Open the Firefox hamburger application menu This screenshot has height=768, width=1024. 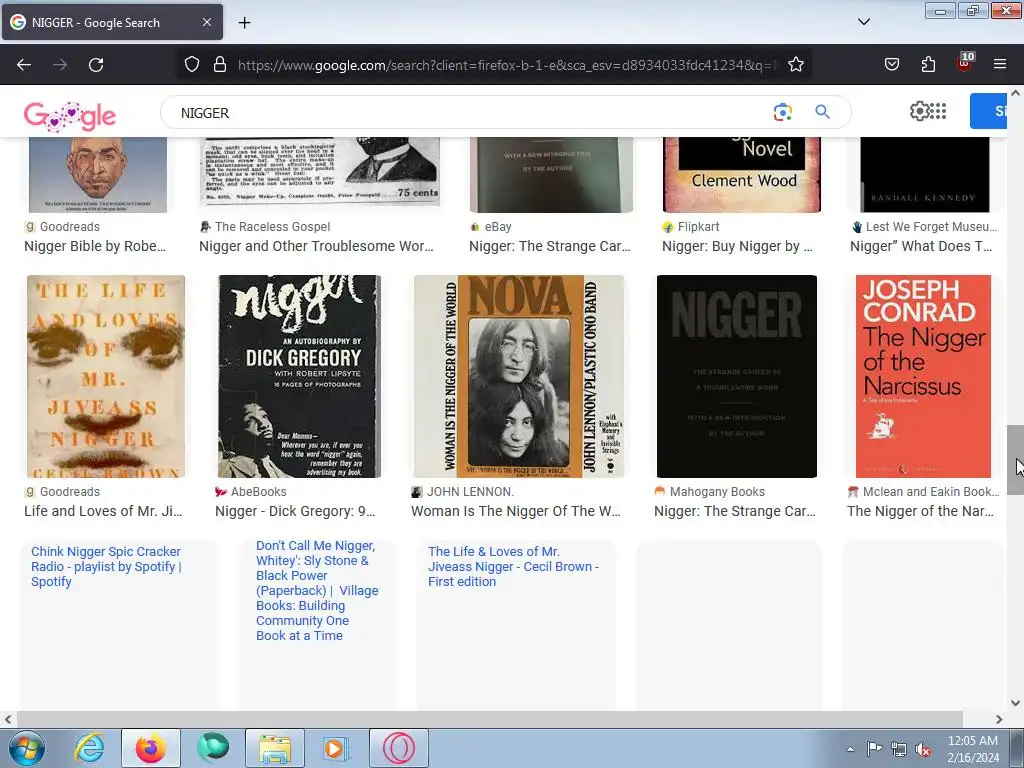pos(1000,64)
